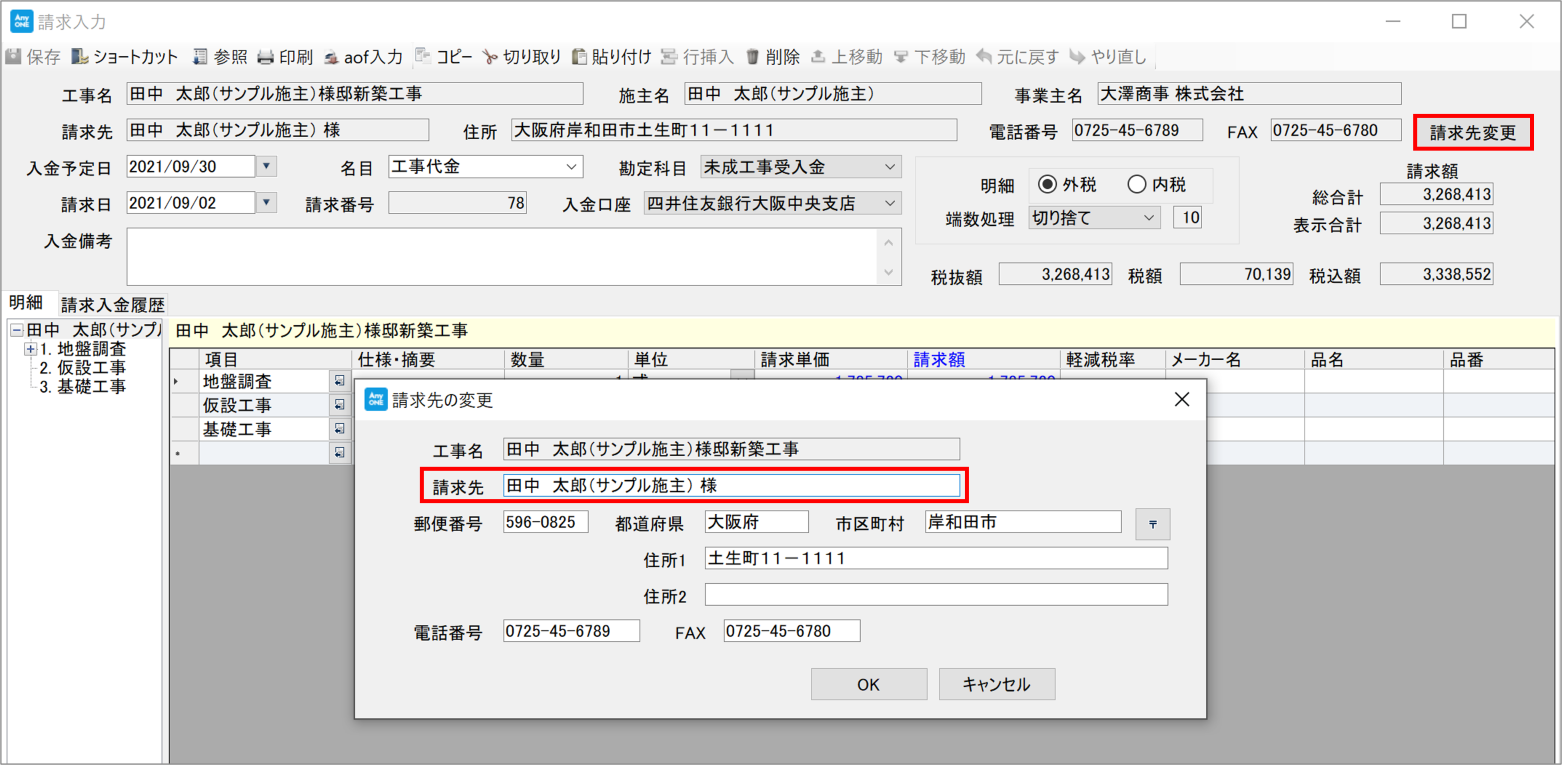The height and width of the screenshot is (765, 1562).
Task: Switch to the 請求入金履歴 tab
Action: click(x=112, y=305)
